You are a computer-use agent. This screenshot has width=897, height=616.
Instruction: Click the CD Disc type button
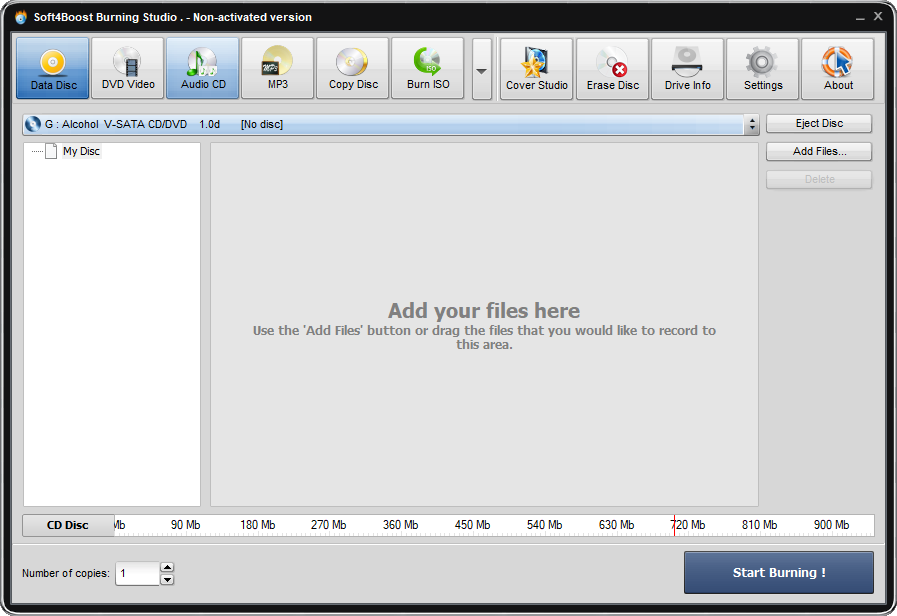(68, 525)
